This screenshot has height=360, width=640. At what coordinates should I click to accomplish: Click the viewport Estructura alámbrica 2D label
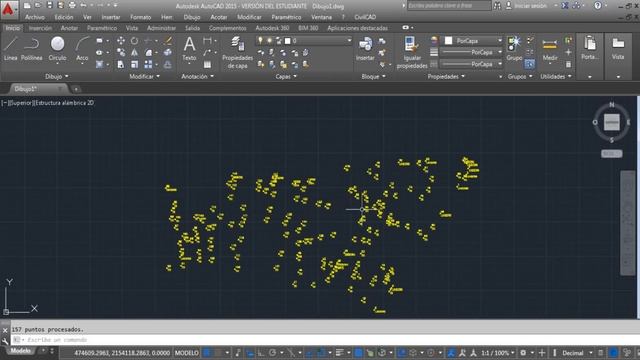coord(64,103)
